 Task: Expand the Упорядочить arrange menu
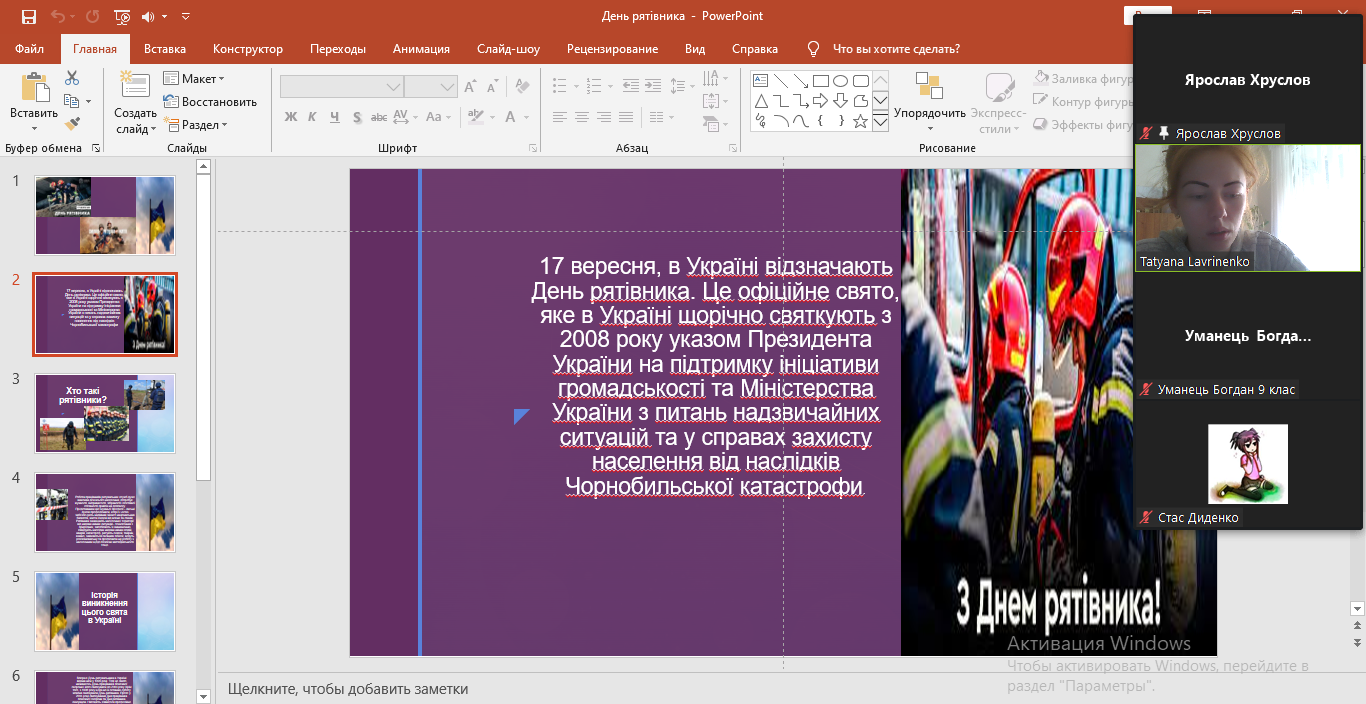tap(930, 103)
